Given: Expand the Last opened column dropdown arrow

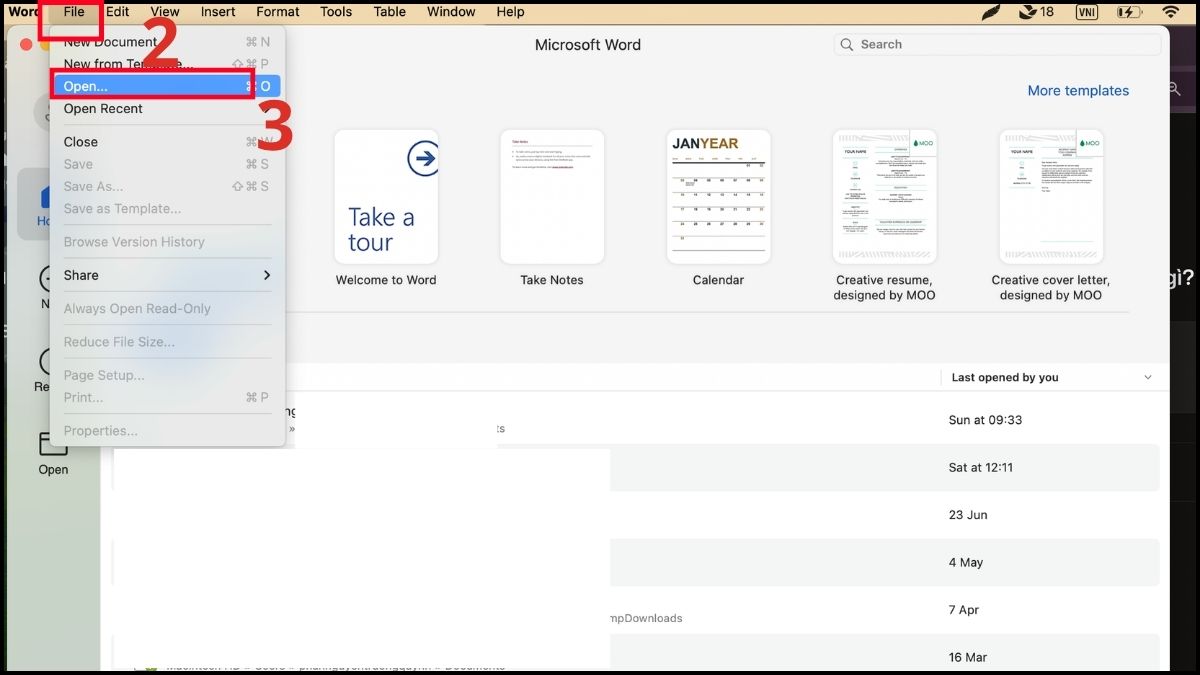Looking at the screenshot, I should click(x=1147, y=377).
